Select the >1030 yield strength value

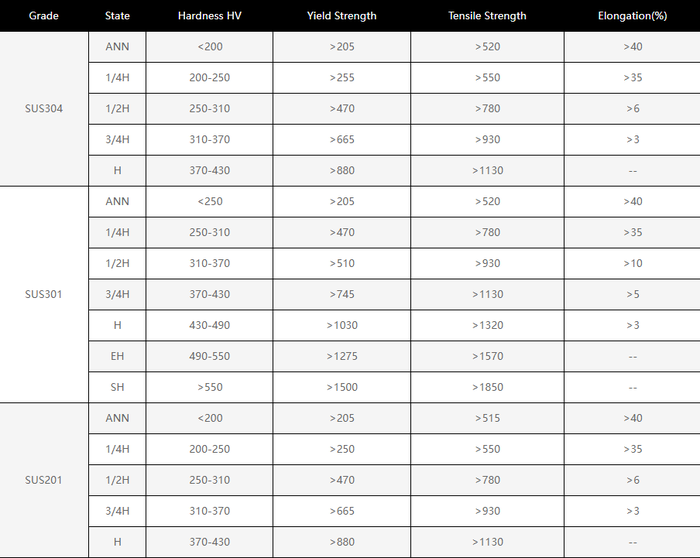[x=342, y=325]
